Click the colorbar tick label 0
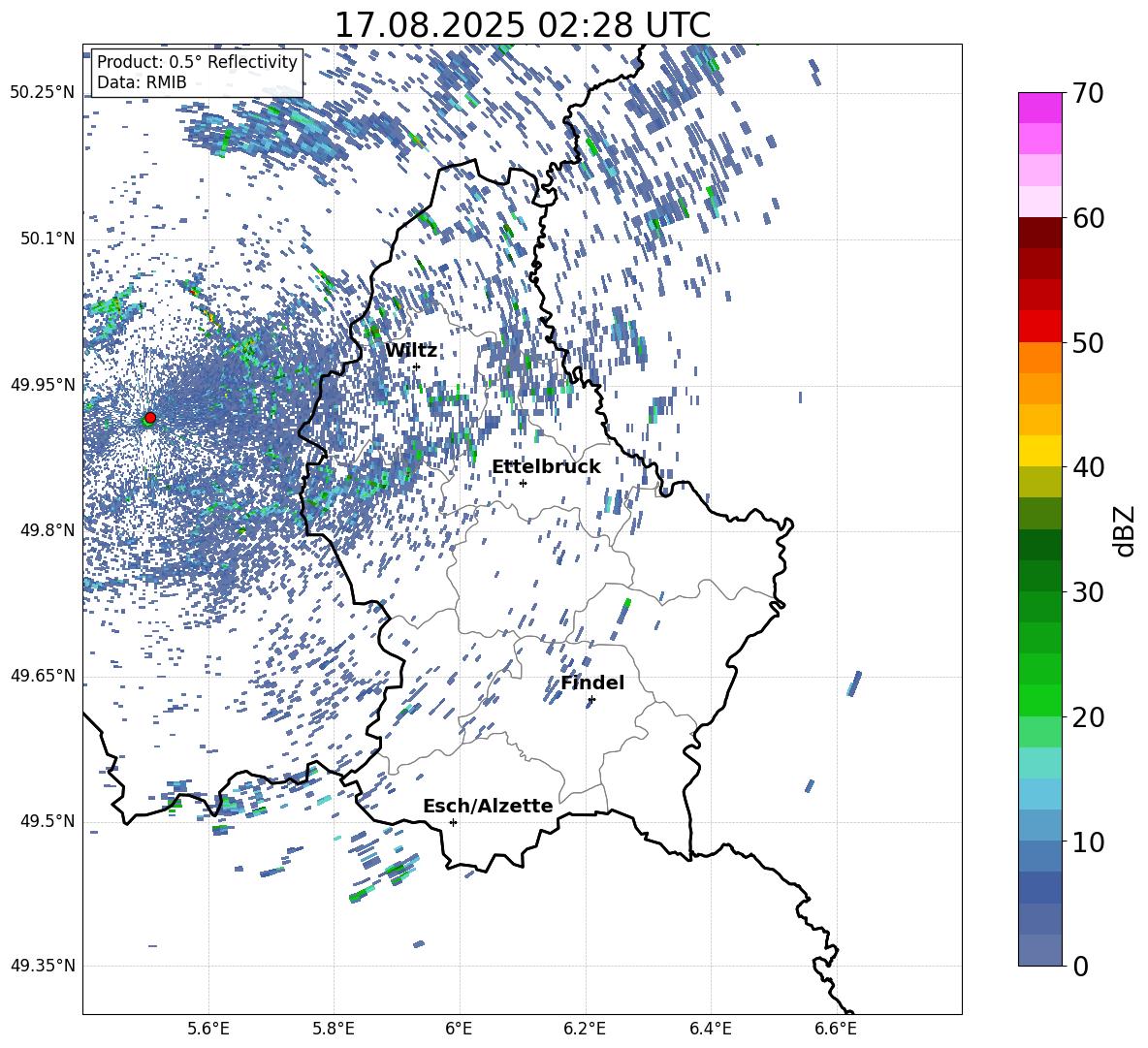1148x1048 pixels. pos(1080,966)
